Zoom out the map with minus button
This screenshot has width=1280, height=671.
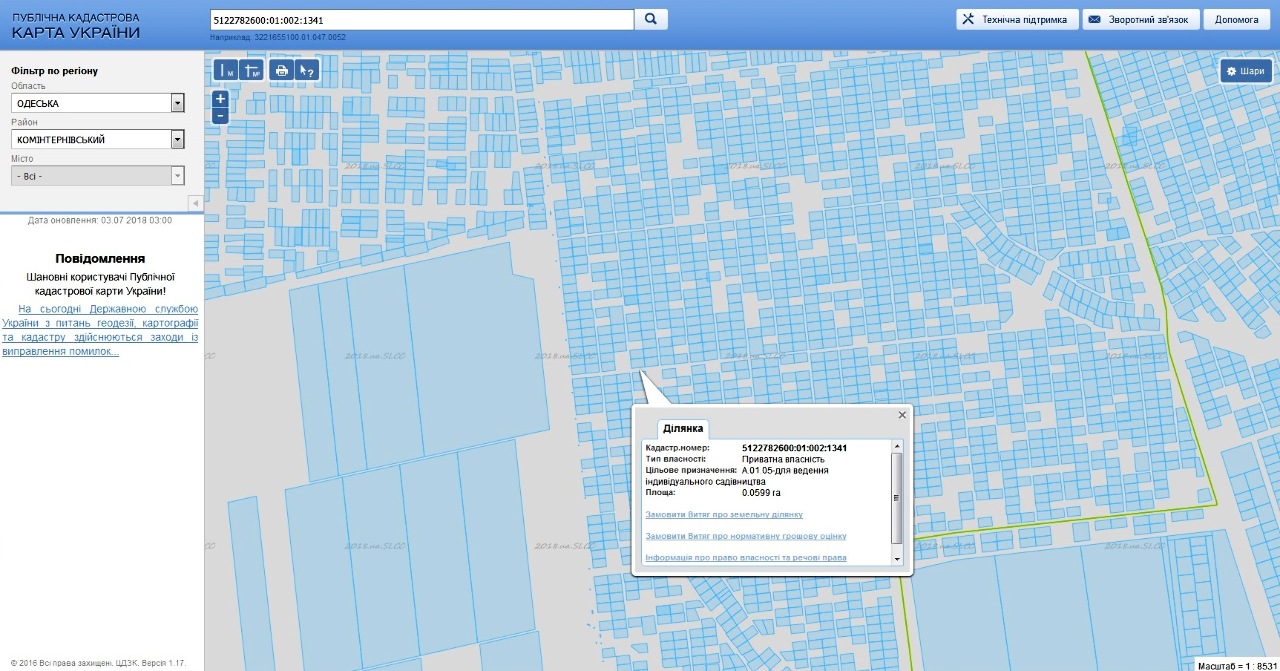220,115
